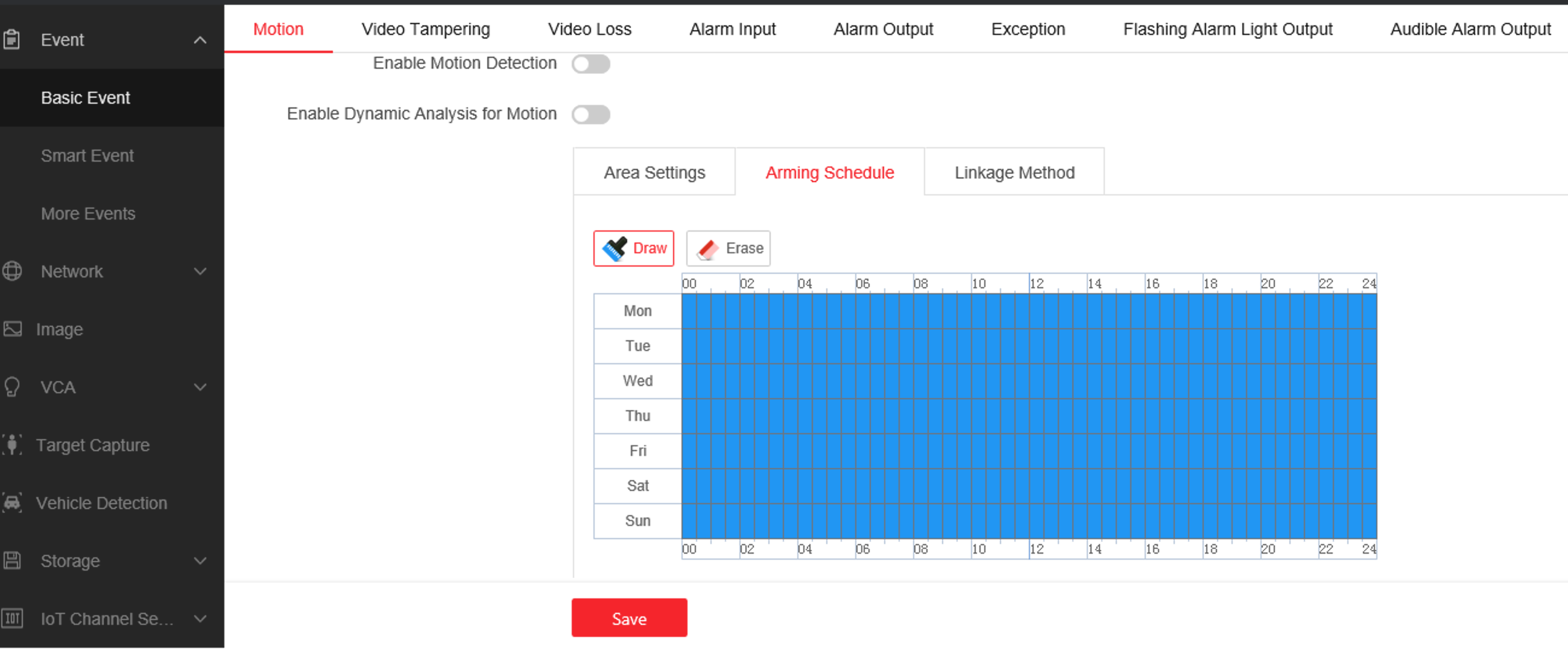Open the Linkage Method tab

pos(1014,173)
